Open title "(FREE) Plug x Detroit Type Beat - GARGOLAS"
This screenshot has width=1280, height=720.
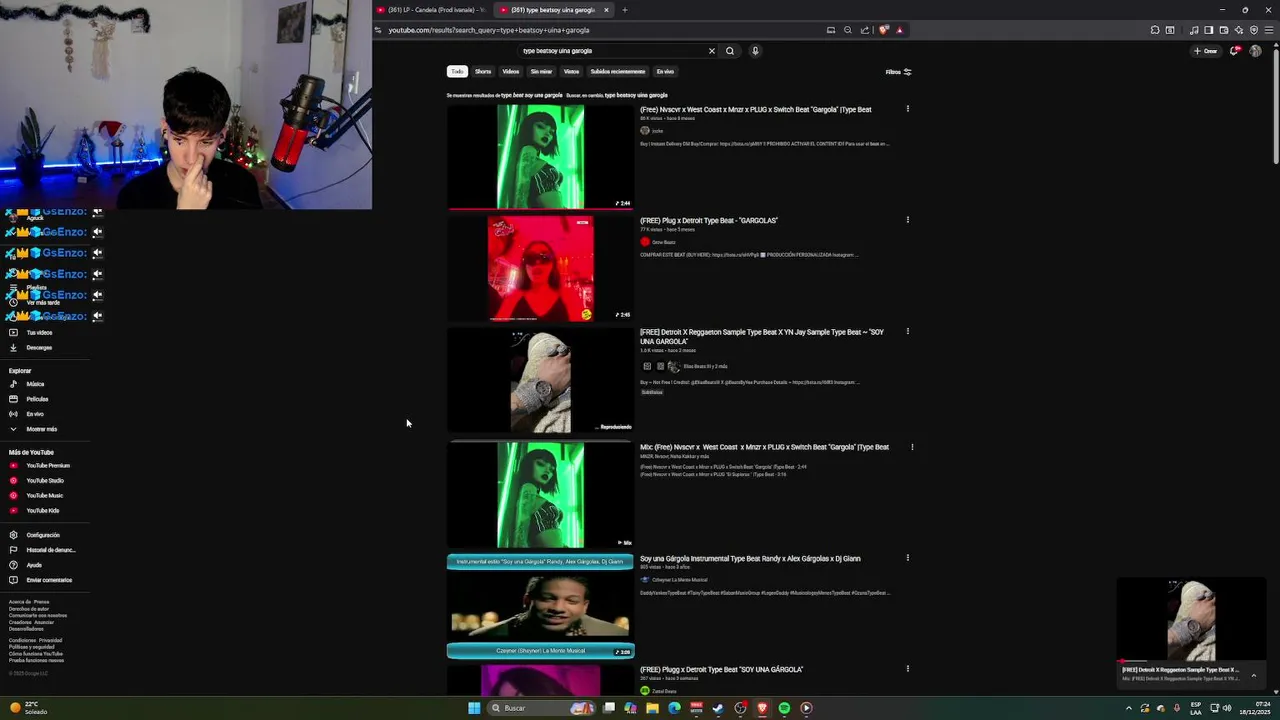(x=709, y=220)
